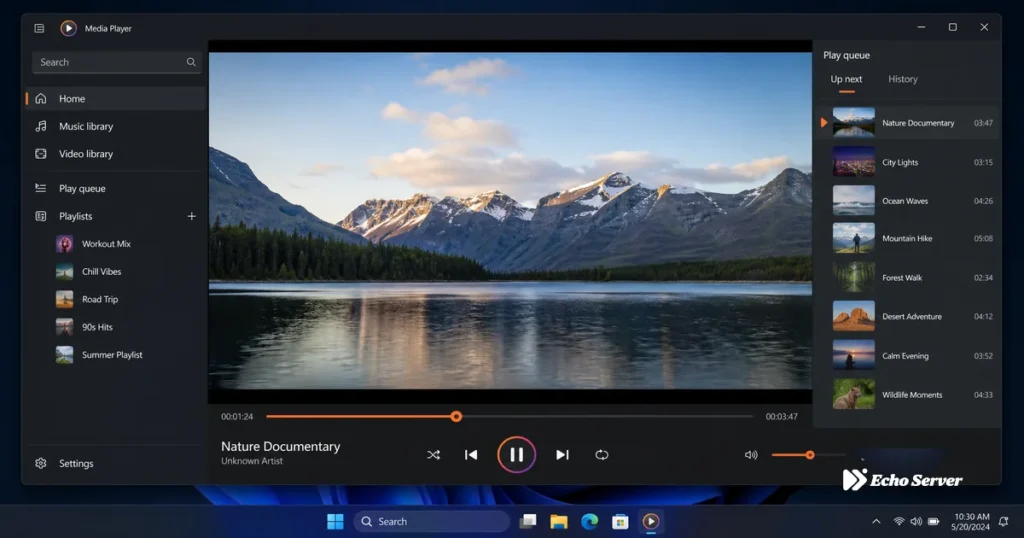Play Calm Evening from the queue

(908, 356)
